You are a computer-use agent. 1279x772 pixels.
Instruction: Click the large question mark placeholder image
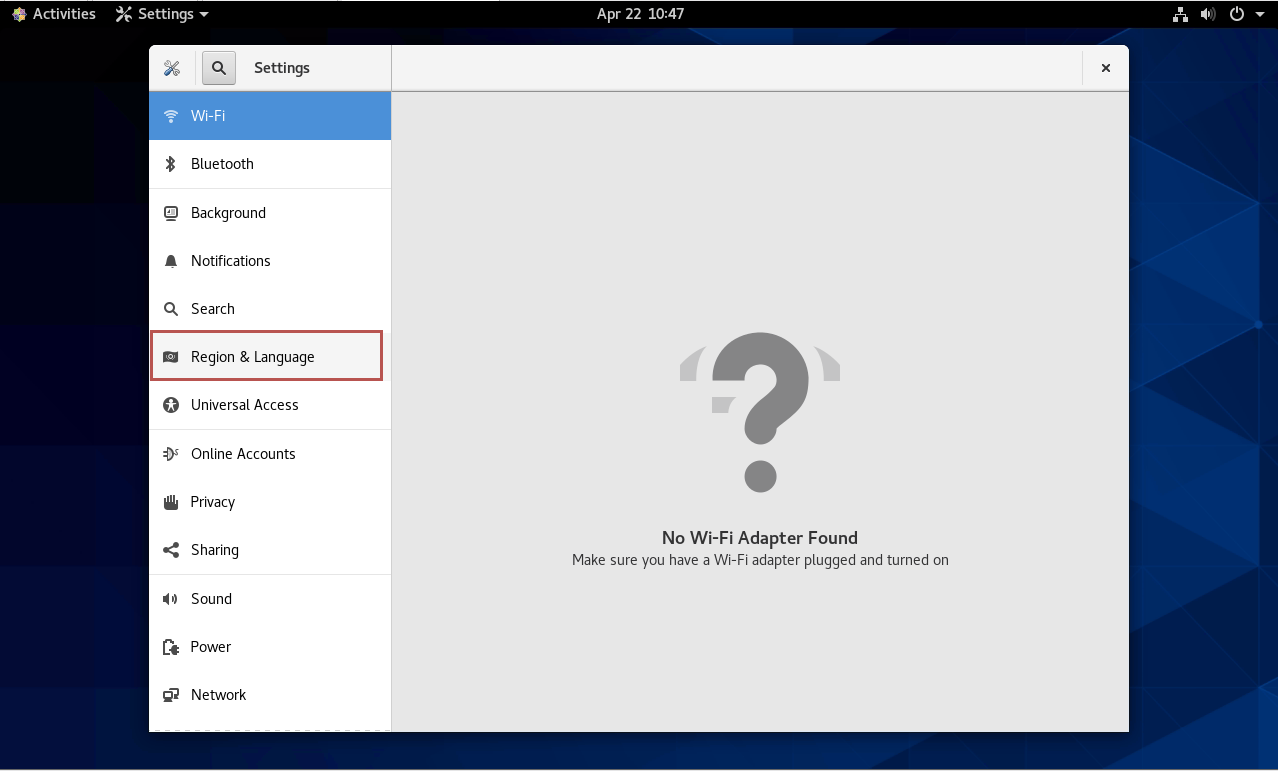[x=760, y=412]
